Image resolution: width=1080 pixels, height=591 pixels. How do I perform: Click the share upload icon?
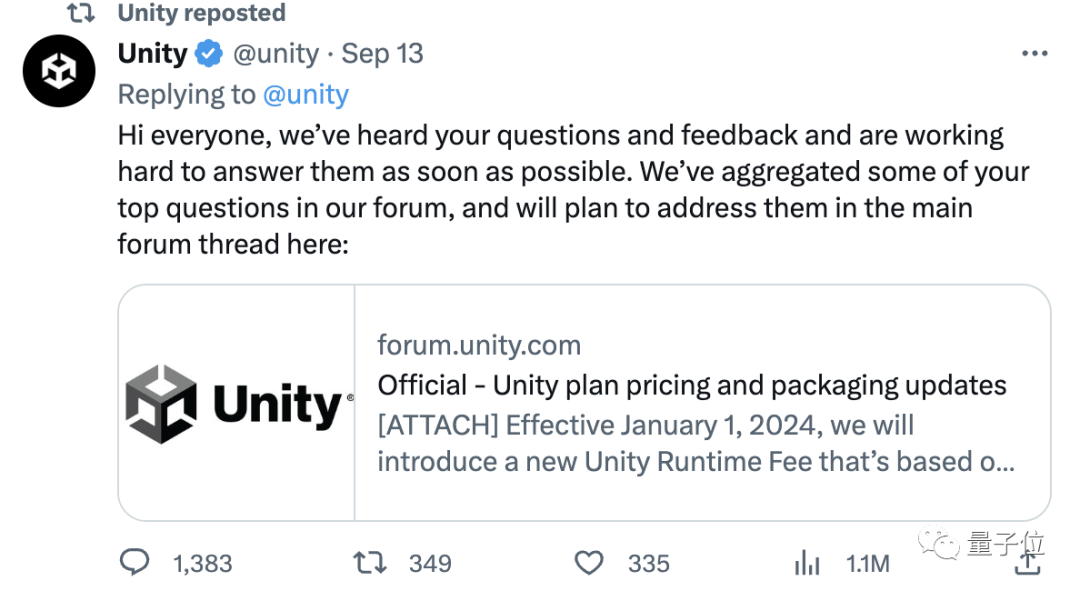tap(1027, 563)
